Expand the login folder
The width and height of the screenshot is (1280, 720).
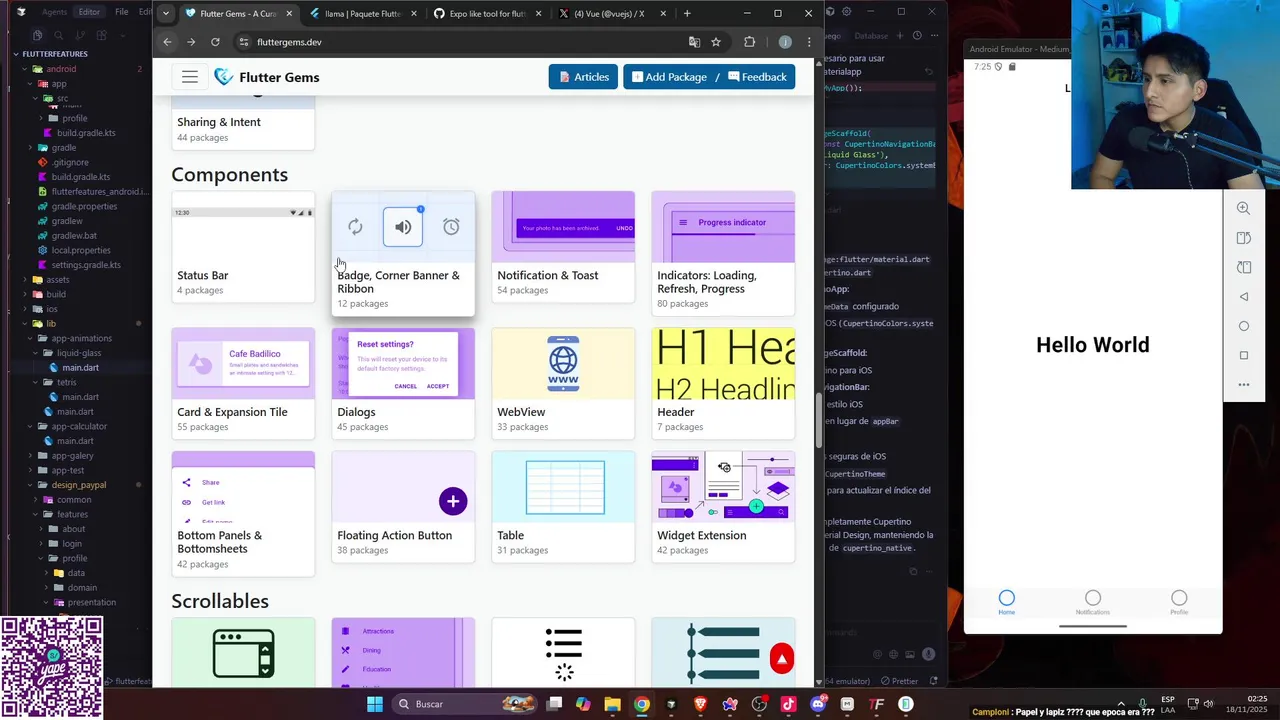(72, 543)
